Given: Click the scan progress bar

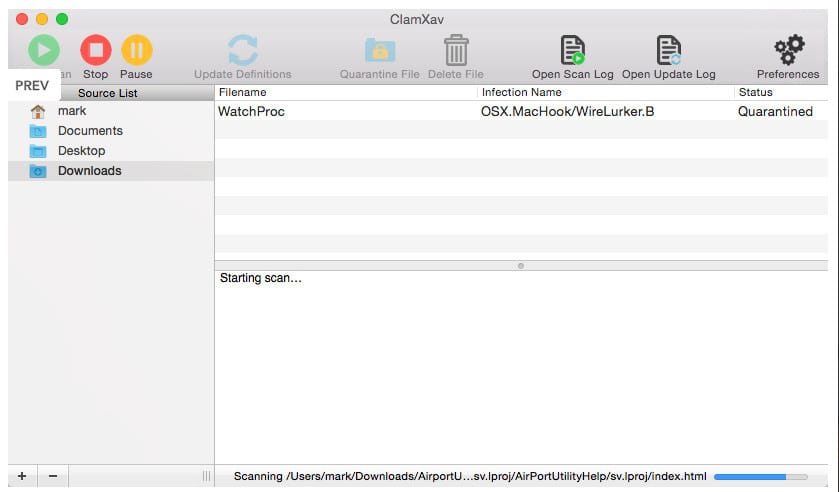Looking at the screenshot, I should 760,477.
